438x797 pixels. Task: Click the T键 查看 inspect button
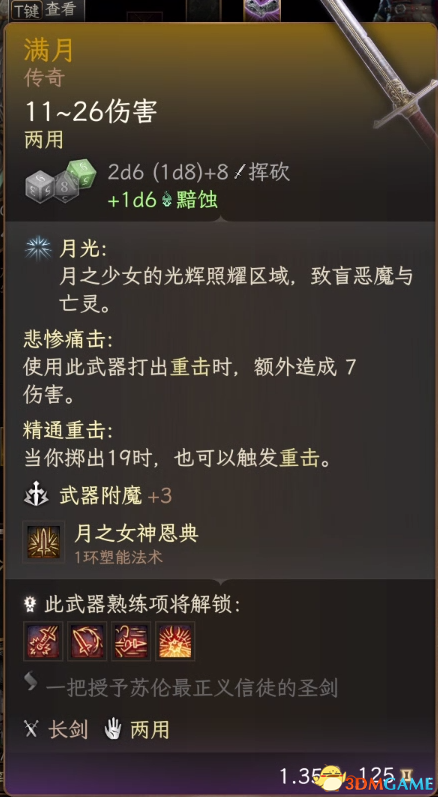point(45,10)
